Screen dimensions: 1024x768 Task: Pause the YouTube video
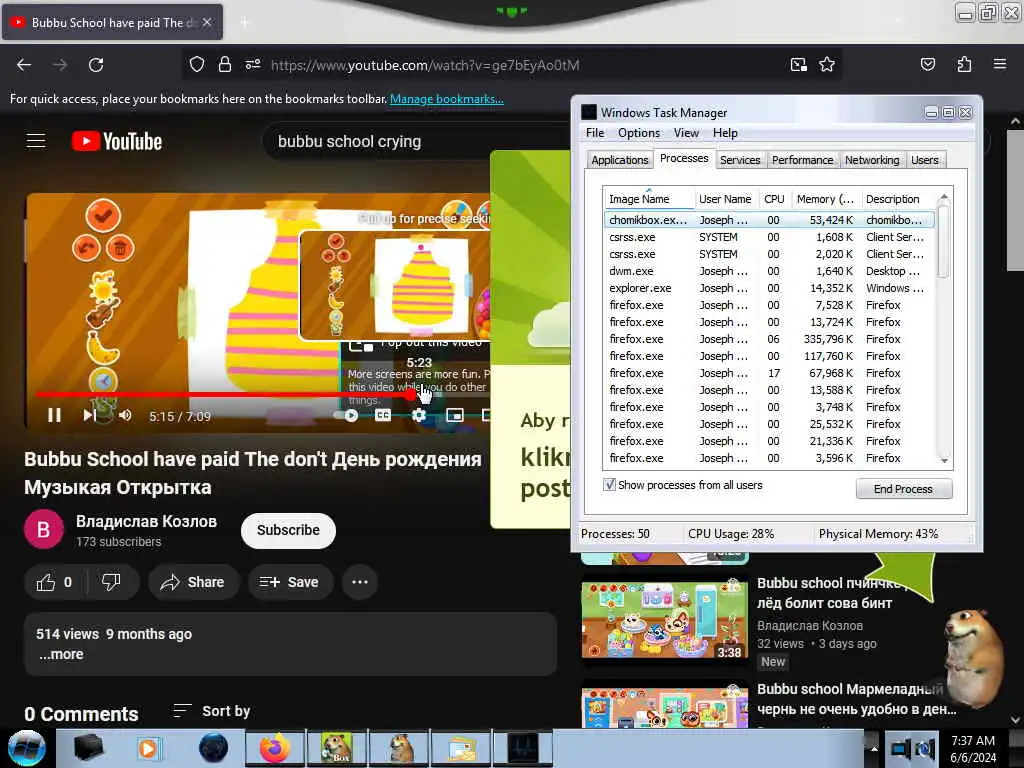tap(54, 415)
